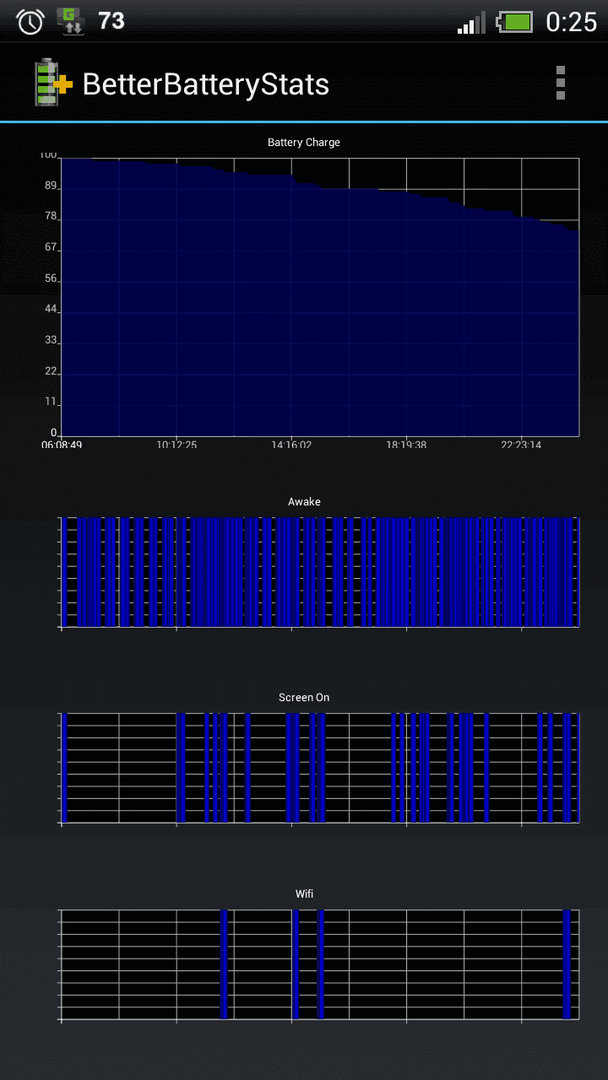
Task: Select the Screen On graph title
Action: (x=304, y=698)
